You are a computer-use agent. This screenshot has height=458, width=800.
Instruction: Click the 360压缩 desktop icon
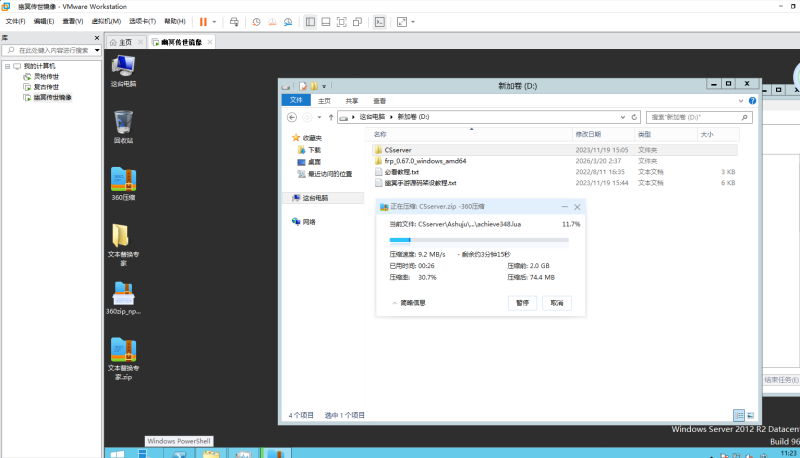point(123,184)
